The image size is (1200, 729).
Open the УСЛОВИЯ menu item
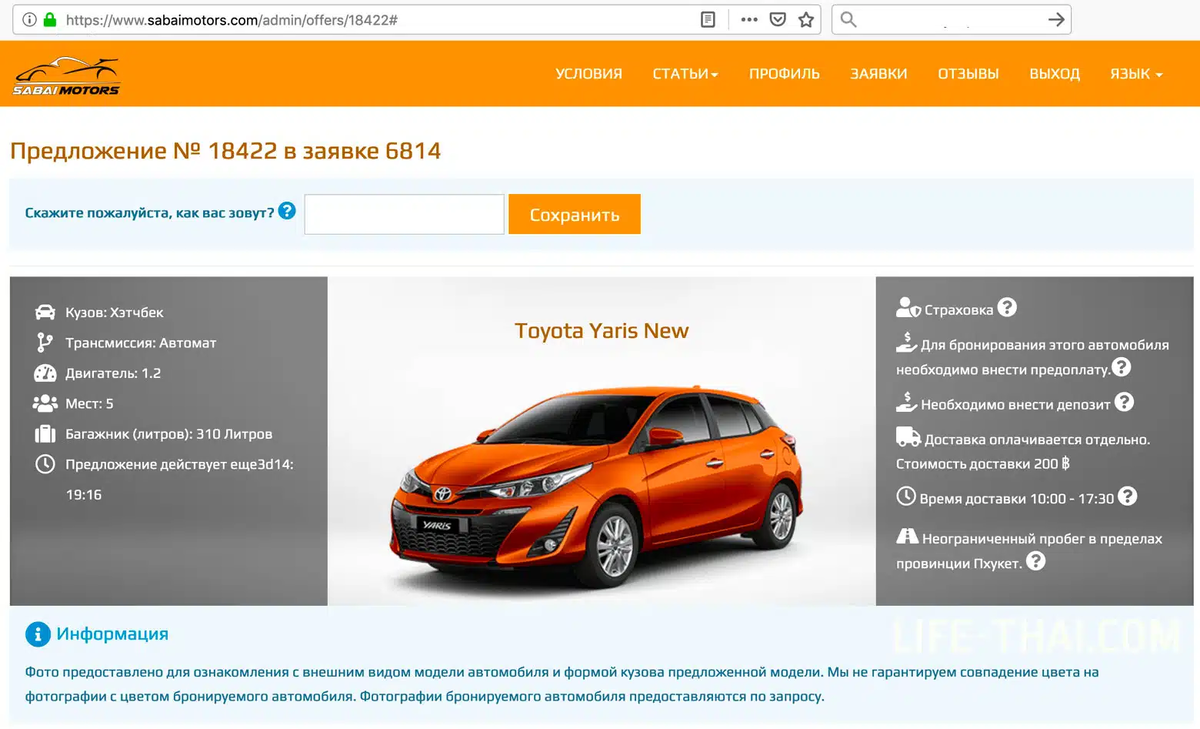pos(589,74)
